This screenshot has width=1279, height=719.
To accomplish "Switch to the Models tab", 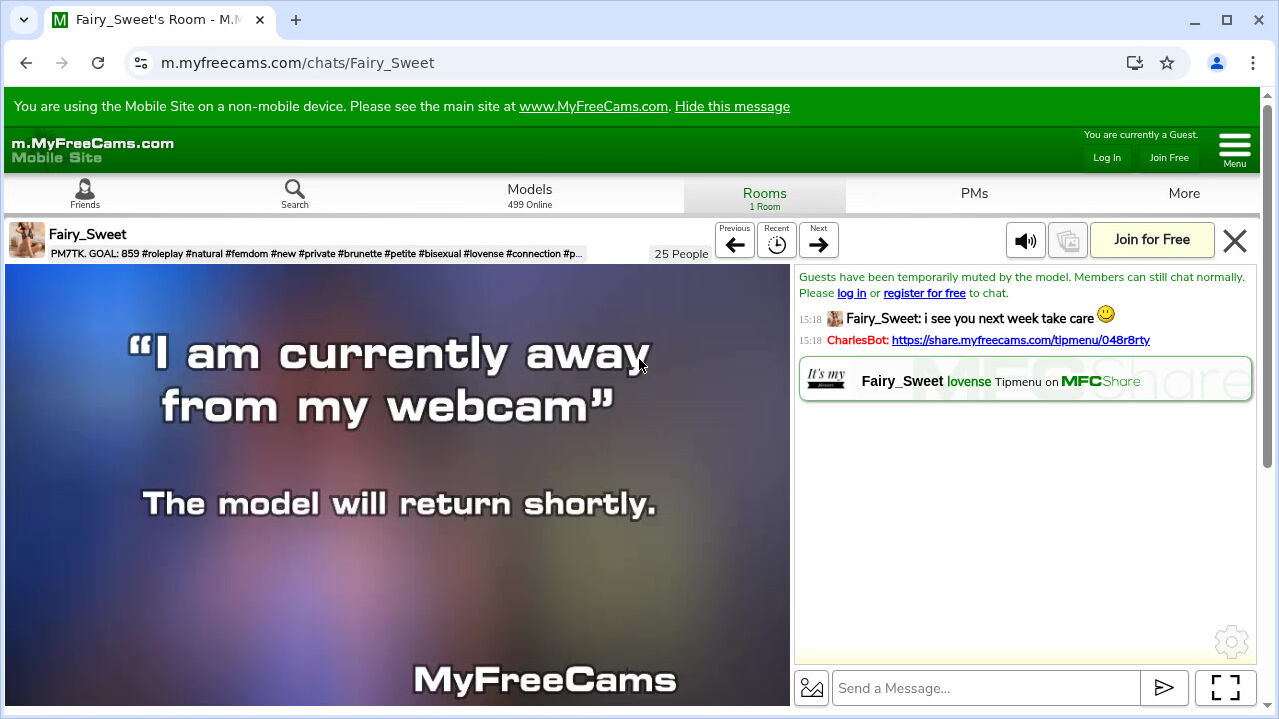I will pos(529,194).
